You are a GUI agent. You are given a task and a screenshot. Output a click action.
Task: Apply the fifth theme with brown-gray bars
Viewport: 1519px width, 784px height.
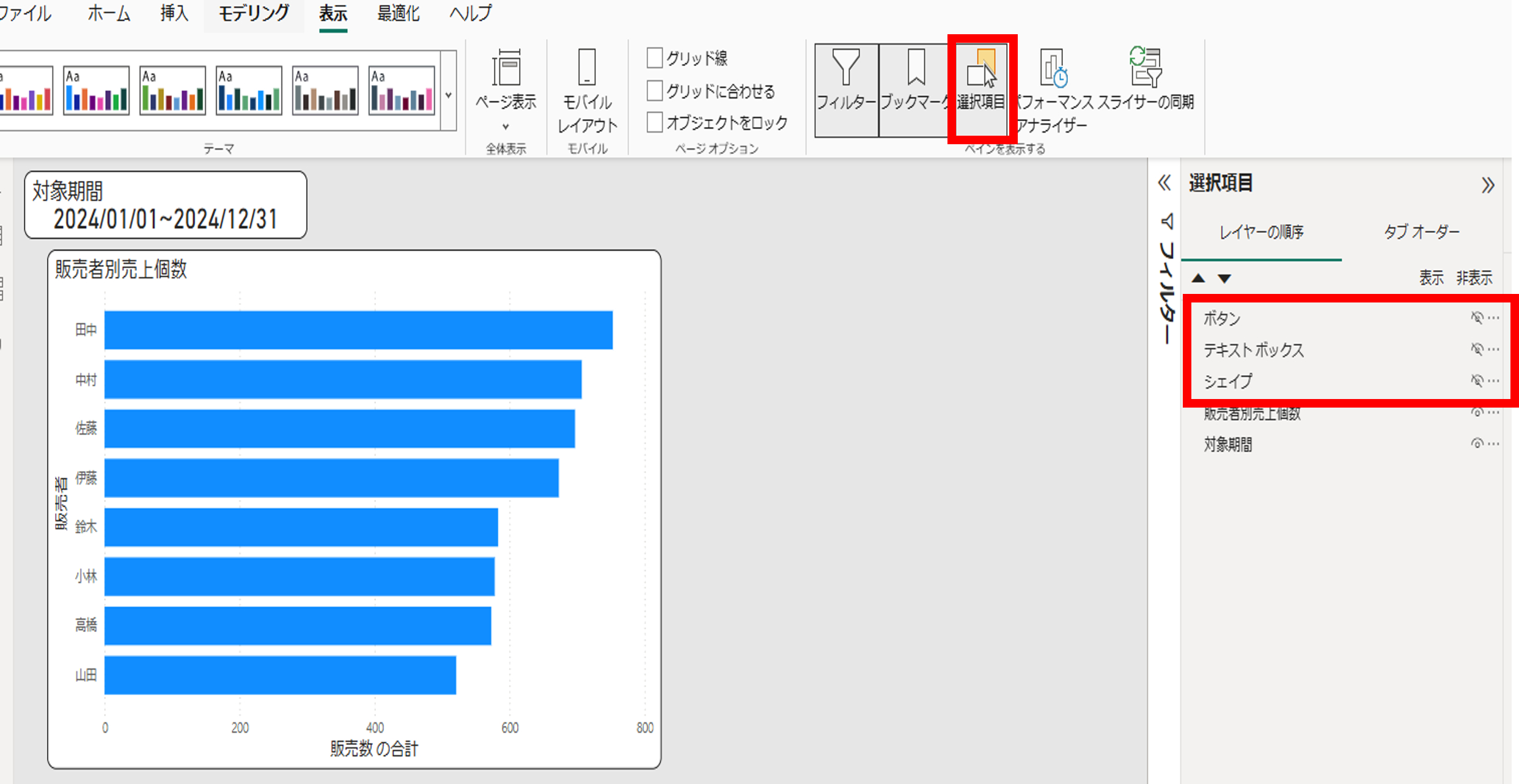(325, 90)
